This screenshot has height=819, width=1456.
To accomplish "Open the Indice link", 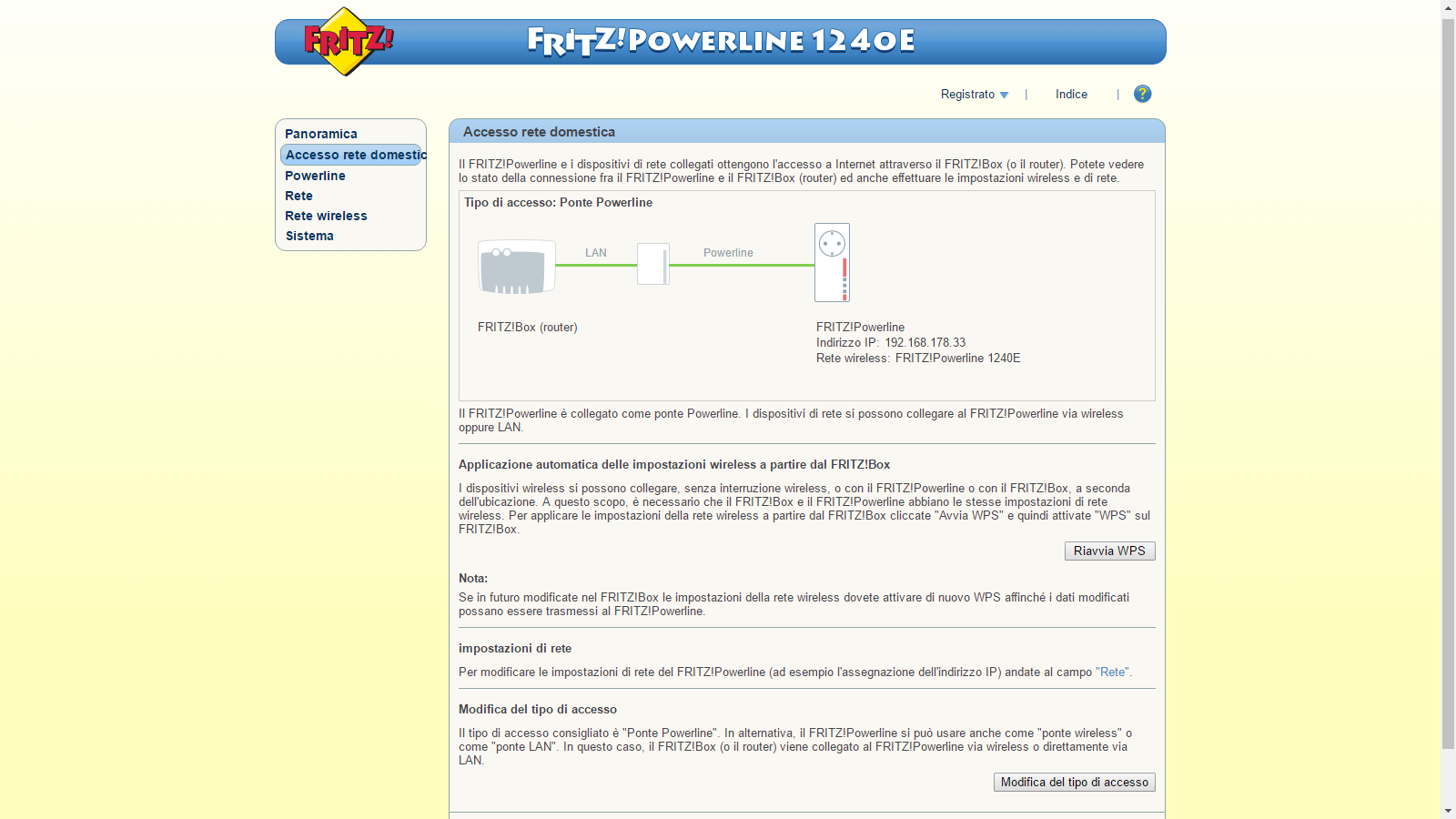I will [1071, 94].
